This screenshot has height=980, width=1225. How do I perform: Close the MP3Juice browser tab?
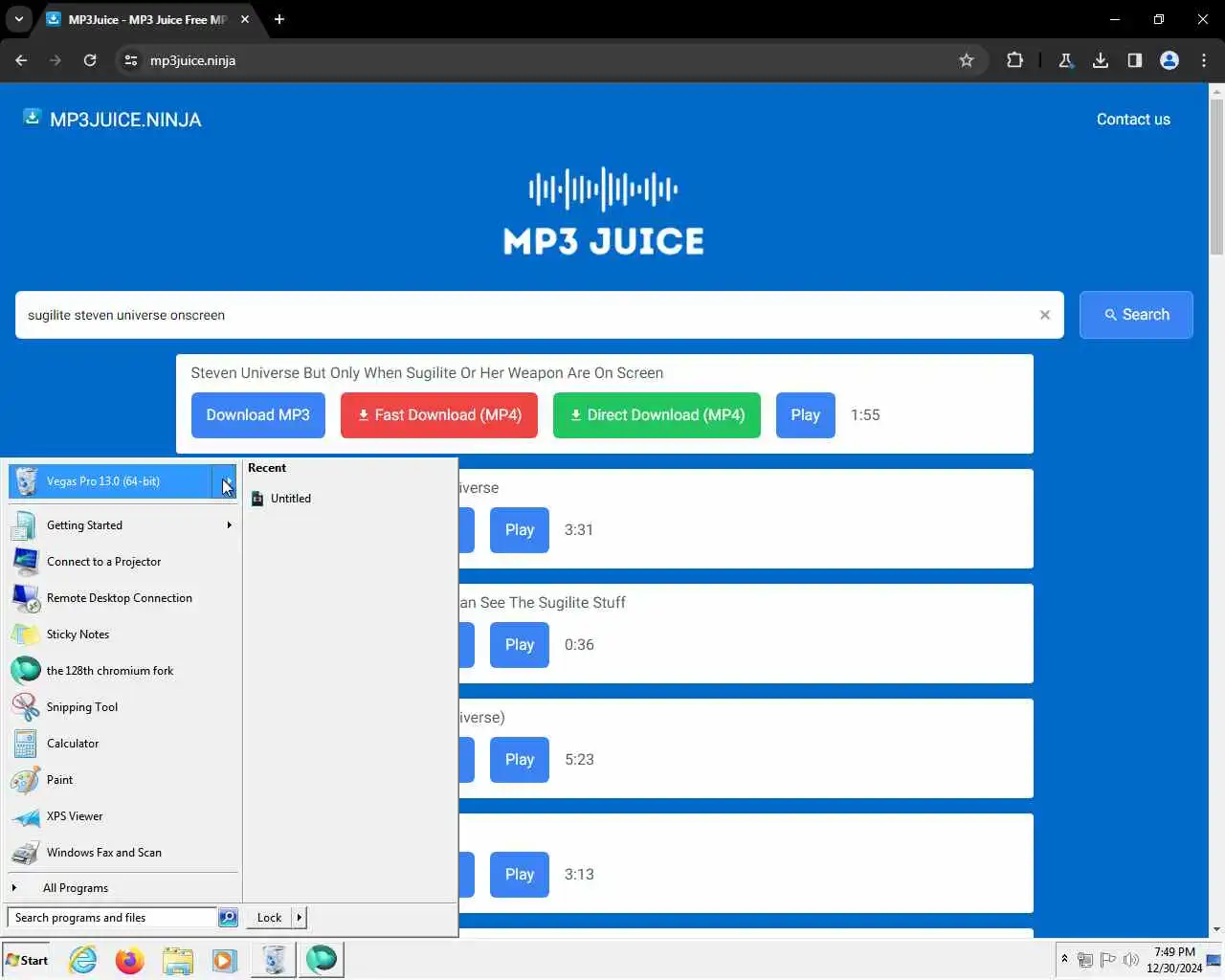coord(245,19)
